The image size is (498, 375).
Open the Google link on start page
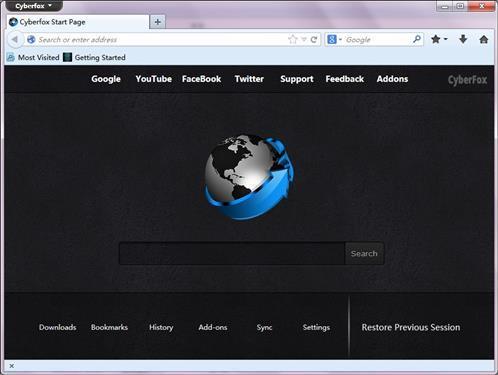[106, 79]
